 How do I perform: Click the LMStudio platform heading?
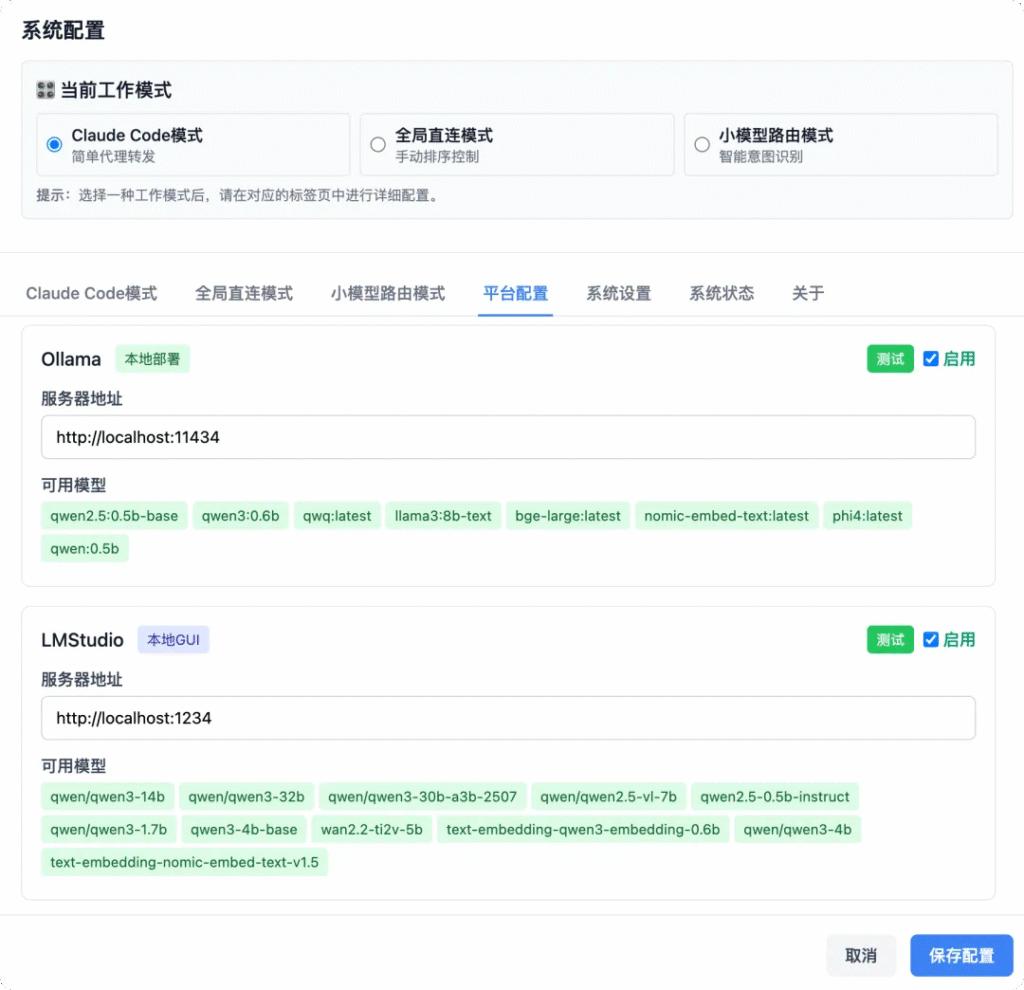82,640
